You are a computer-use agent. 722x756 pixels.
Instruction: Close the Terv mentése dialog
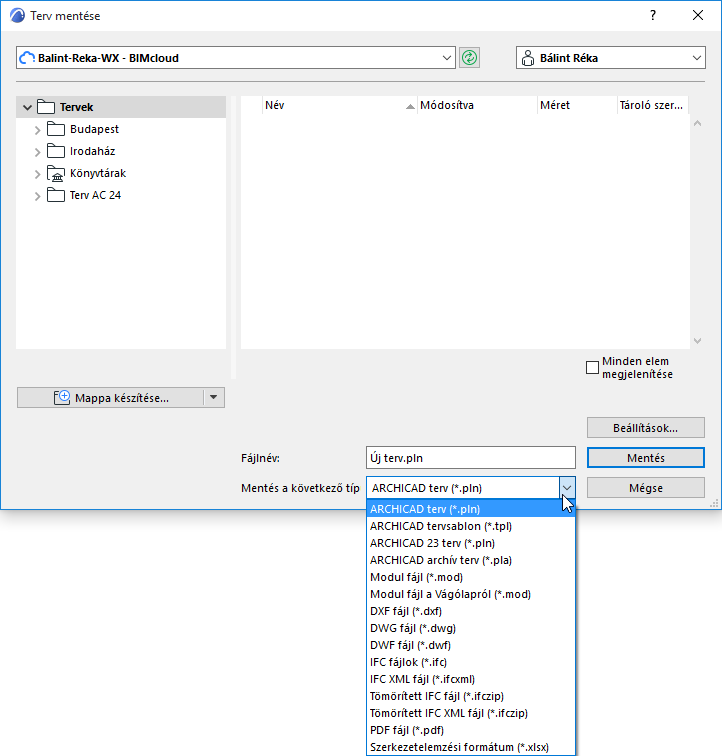[x=698, y=15]
